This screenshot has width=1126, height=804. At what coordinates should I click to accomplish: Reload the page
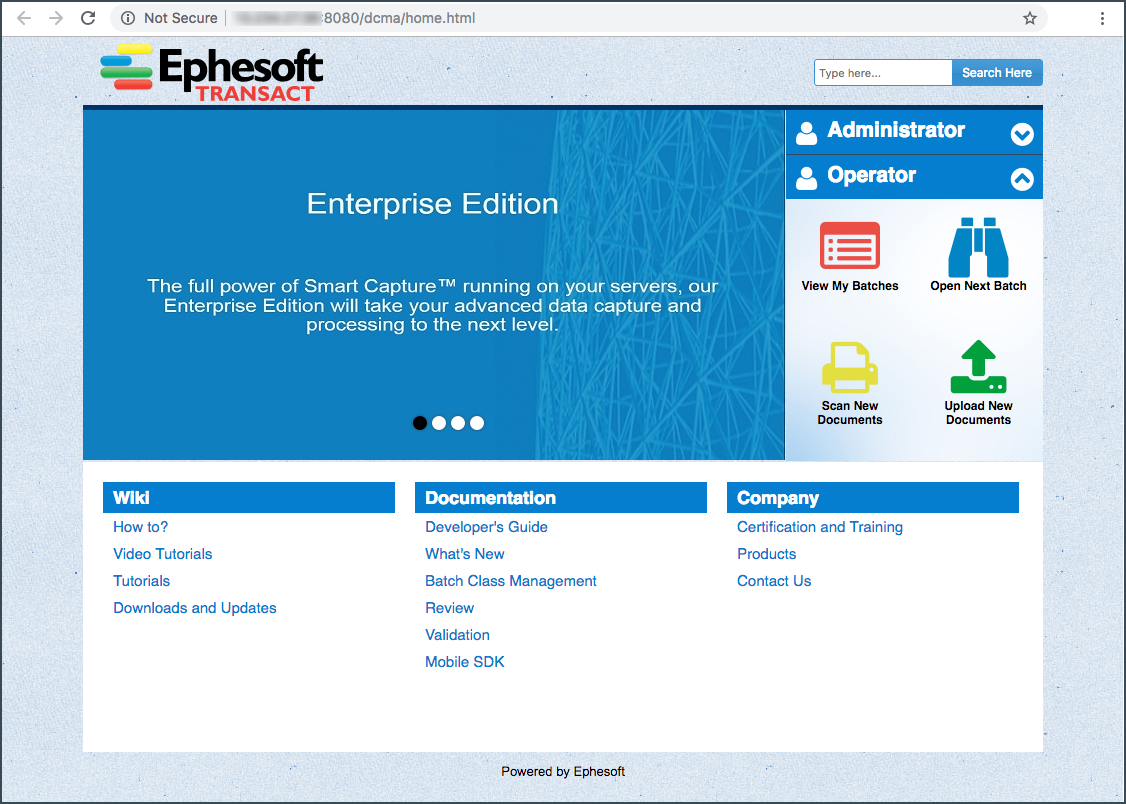point(88,18)
